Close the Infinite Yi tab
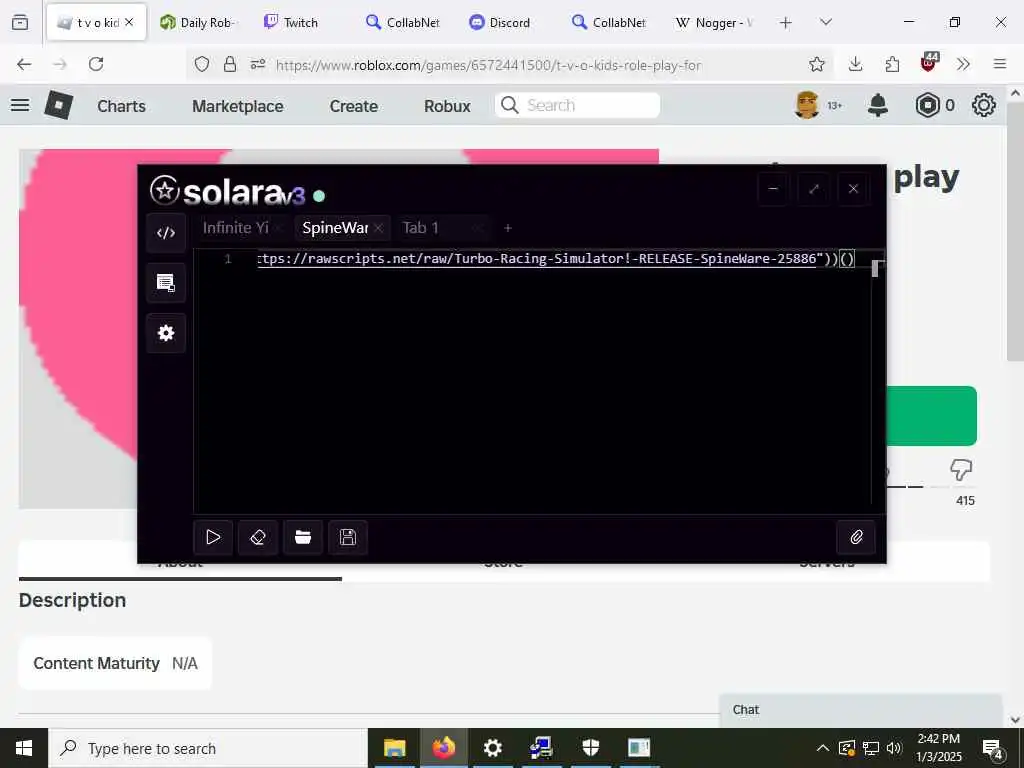1024x768 pixels. [279, 228]
